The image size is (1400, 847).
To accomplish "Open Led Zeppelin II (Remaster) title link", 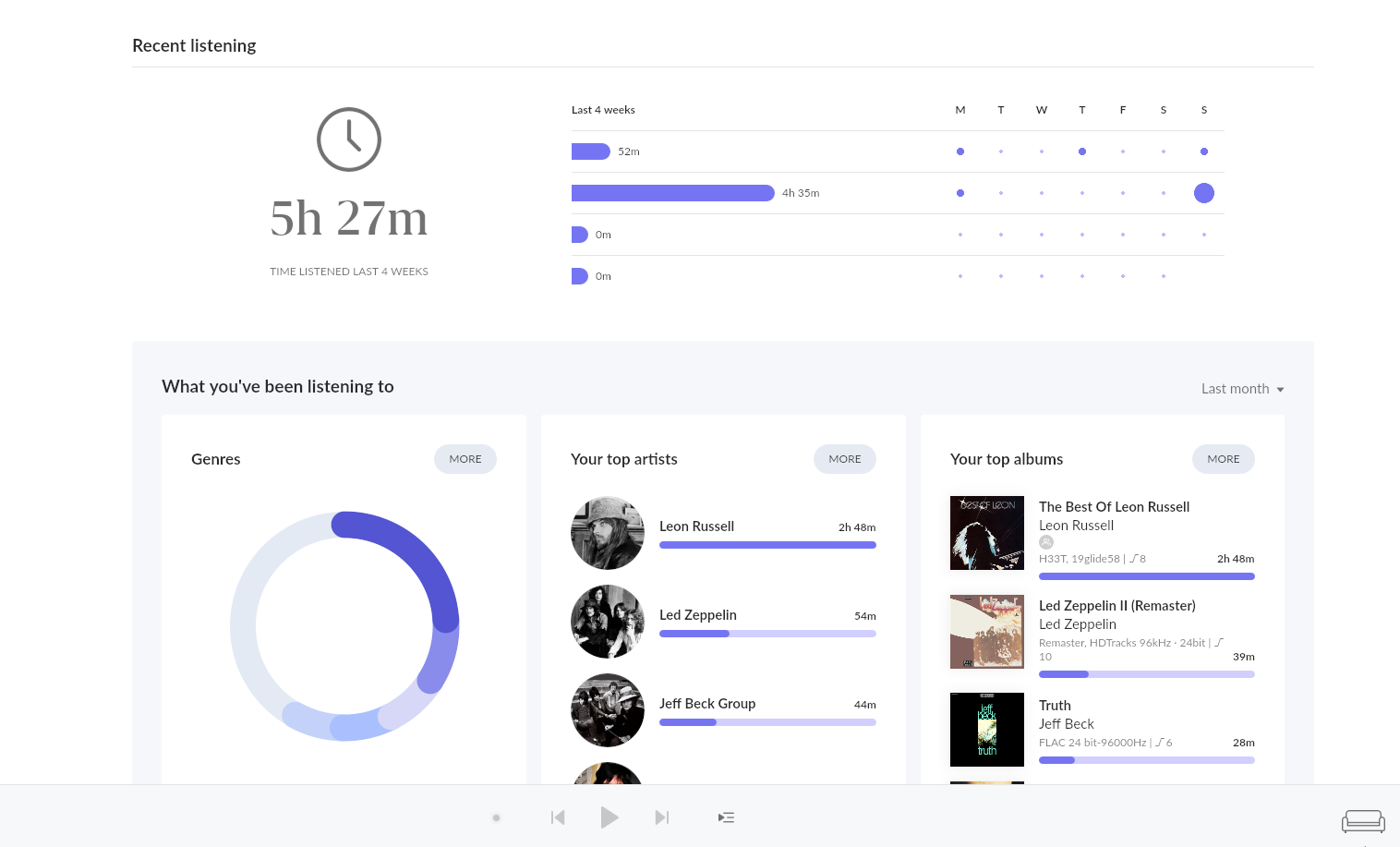I will [x=1117, y=606].
